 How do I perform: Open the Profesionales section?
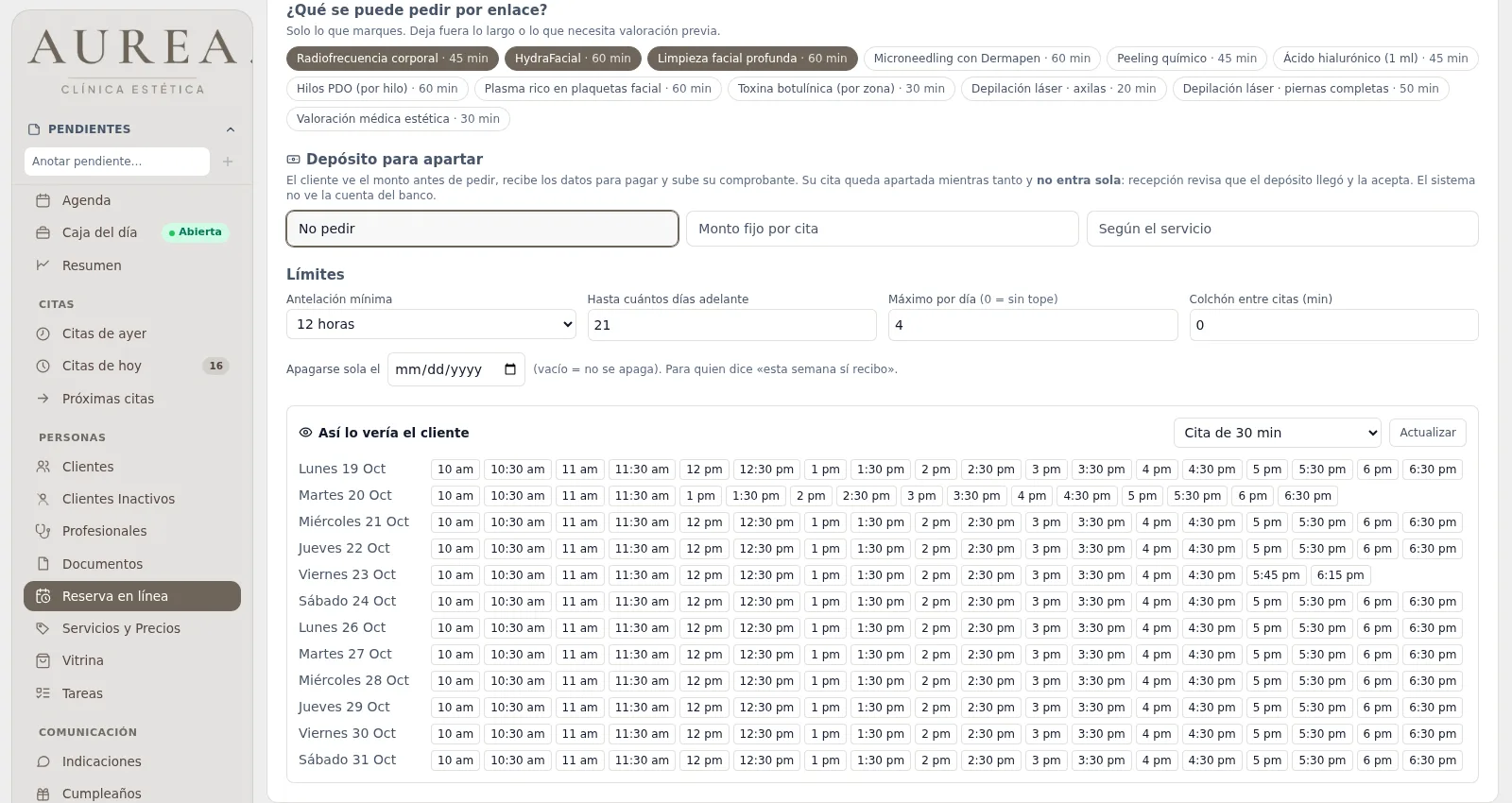(x=132, y=531)
